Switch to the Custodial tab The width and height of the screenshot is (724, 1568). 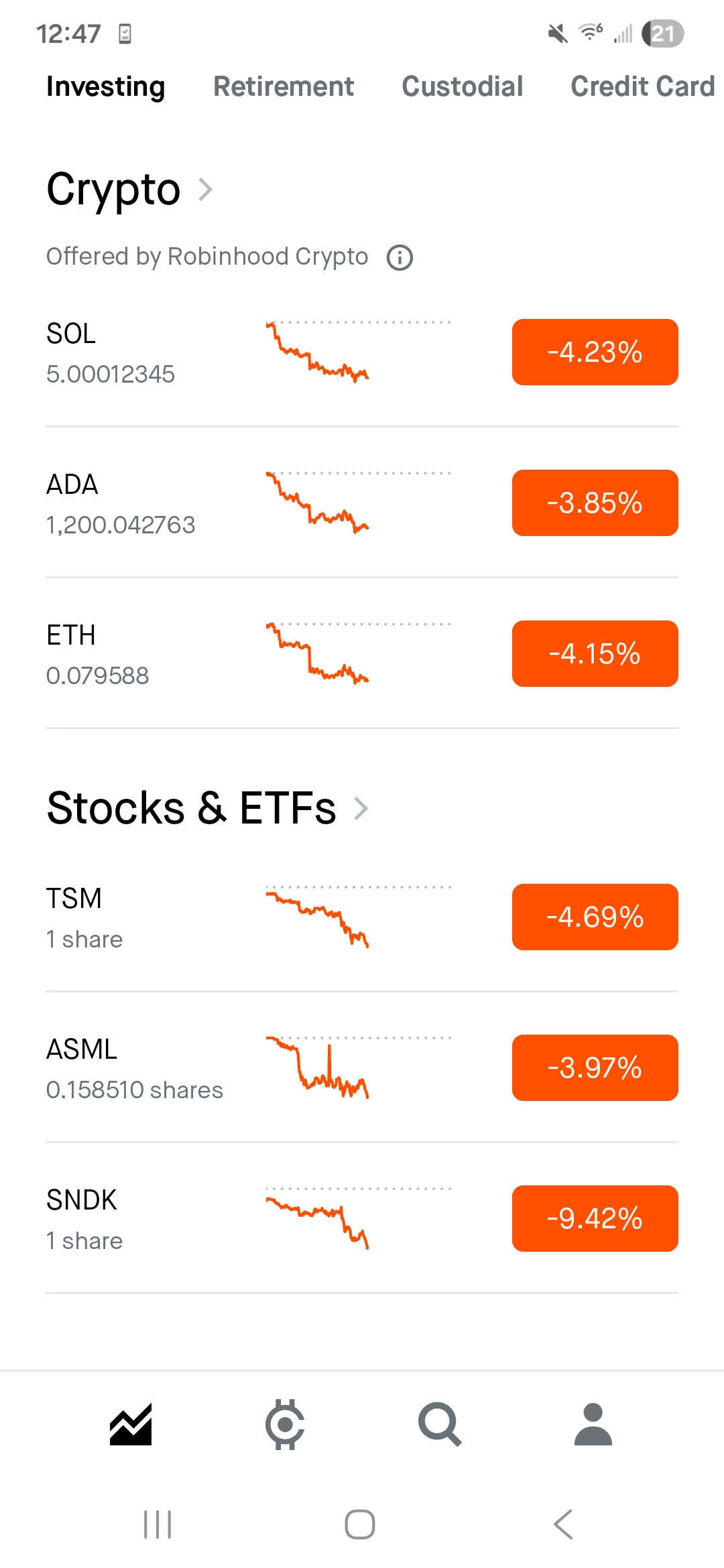click(x=463, y=86)
